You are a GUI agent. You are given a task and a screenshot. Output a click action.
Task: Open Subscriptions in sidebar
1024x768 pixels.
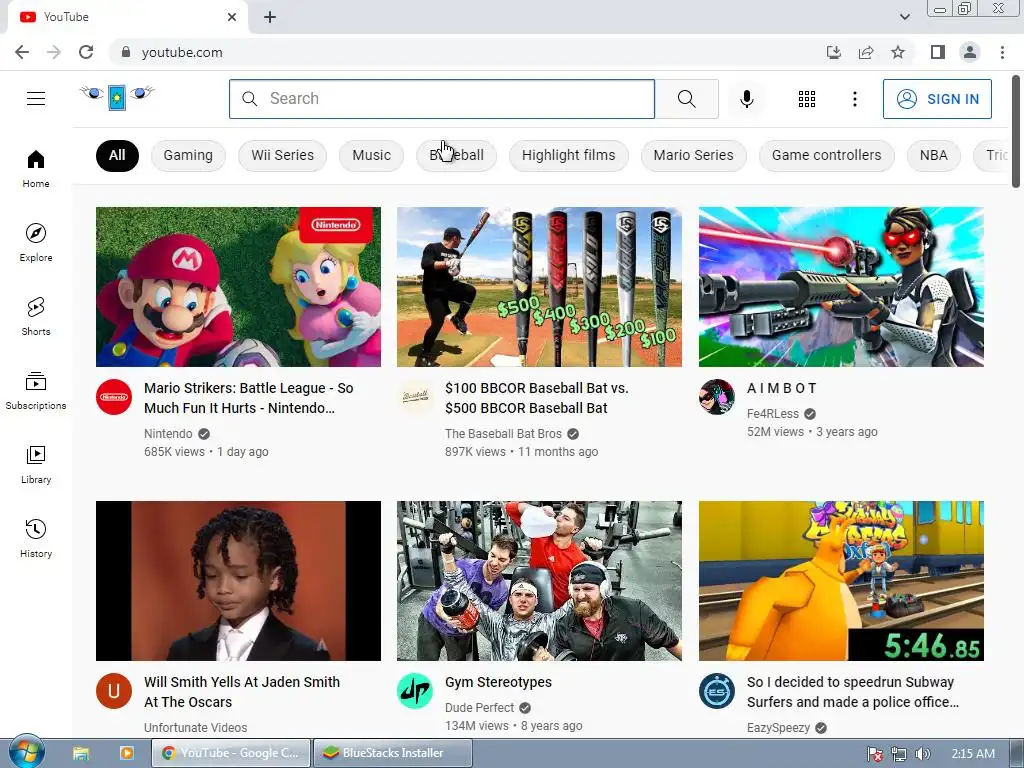click(x=36, y=391)
